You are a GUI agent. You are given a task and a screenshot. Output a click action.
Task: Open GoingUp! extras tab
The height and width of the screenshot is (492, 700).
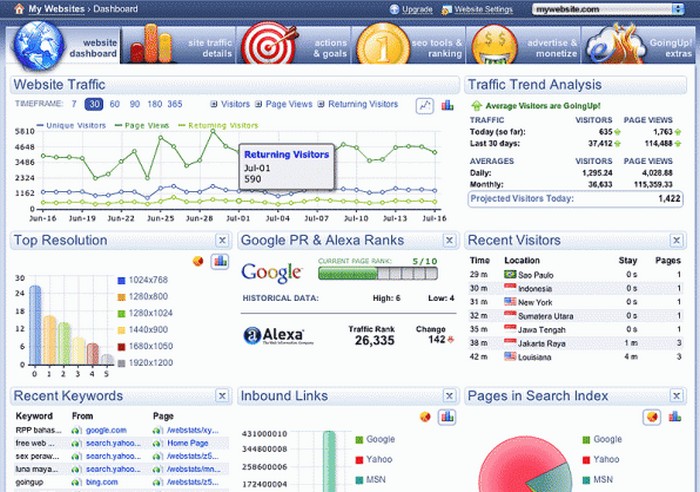point(638,45)
